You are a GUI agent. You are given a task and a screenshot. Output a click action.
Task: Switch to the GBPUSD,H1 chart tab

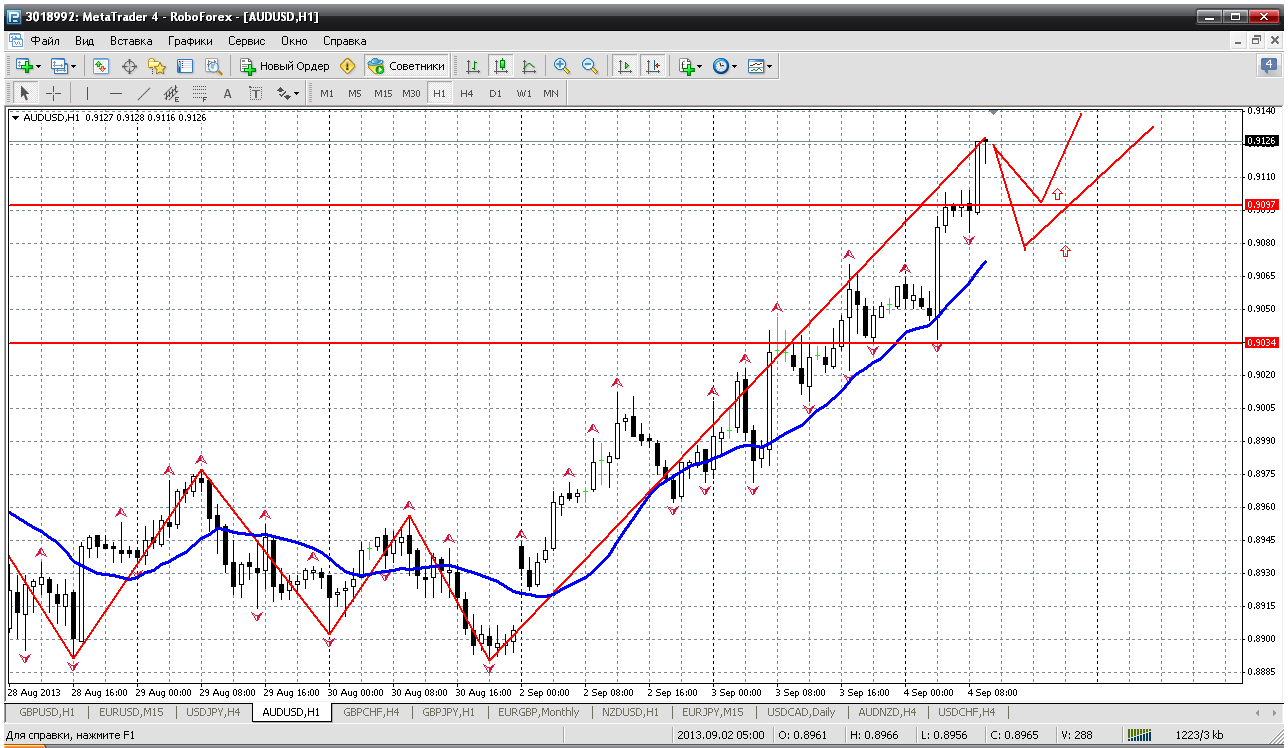click(46, 712)
